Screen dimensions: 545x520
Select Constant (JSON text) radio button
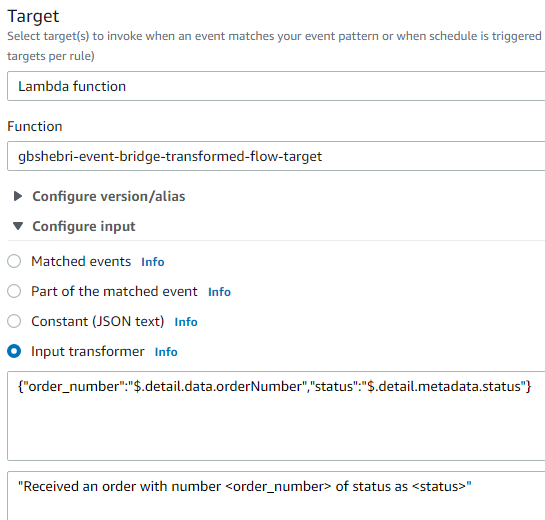click(x=14, y=321)
